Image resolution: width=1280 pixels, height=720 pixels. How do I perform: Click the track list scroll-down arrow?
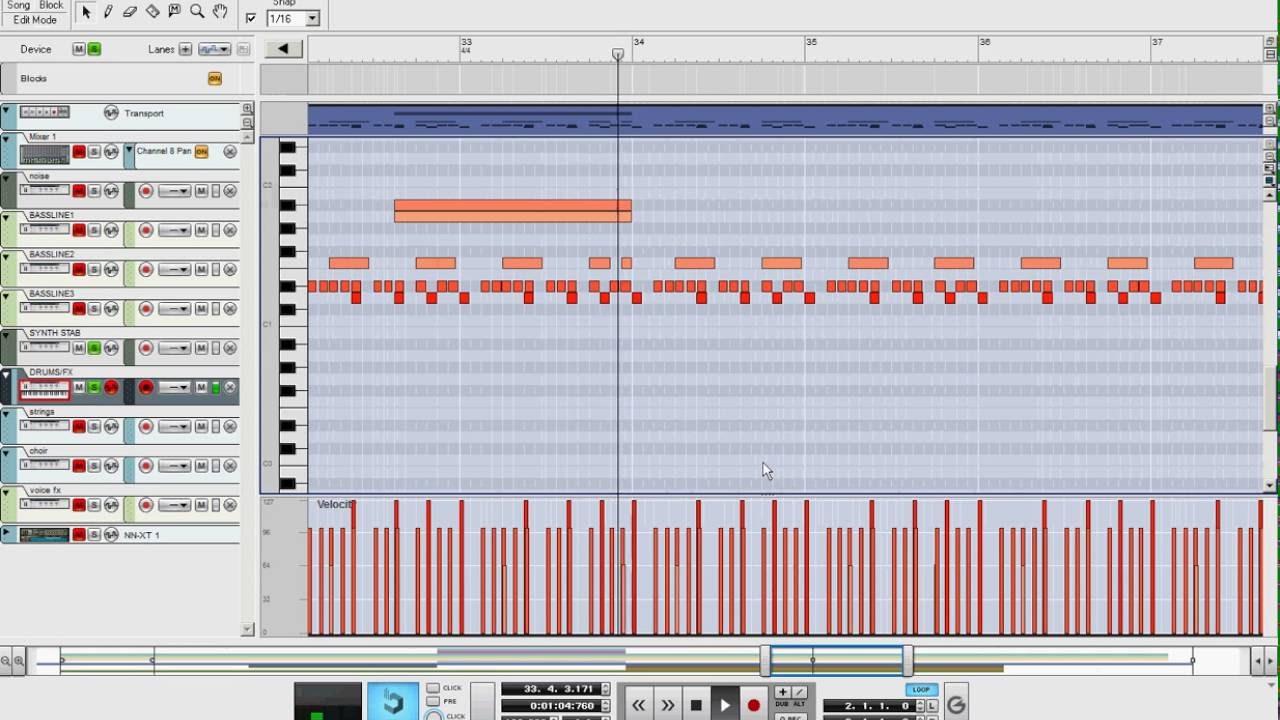pyautogui.click(x=248, y=629)
